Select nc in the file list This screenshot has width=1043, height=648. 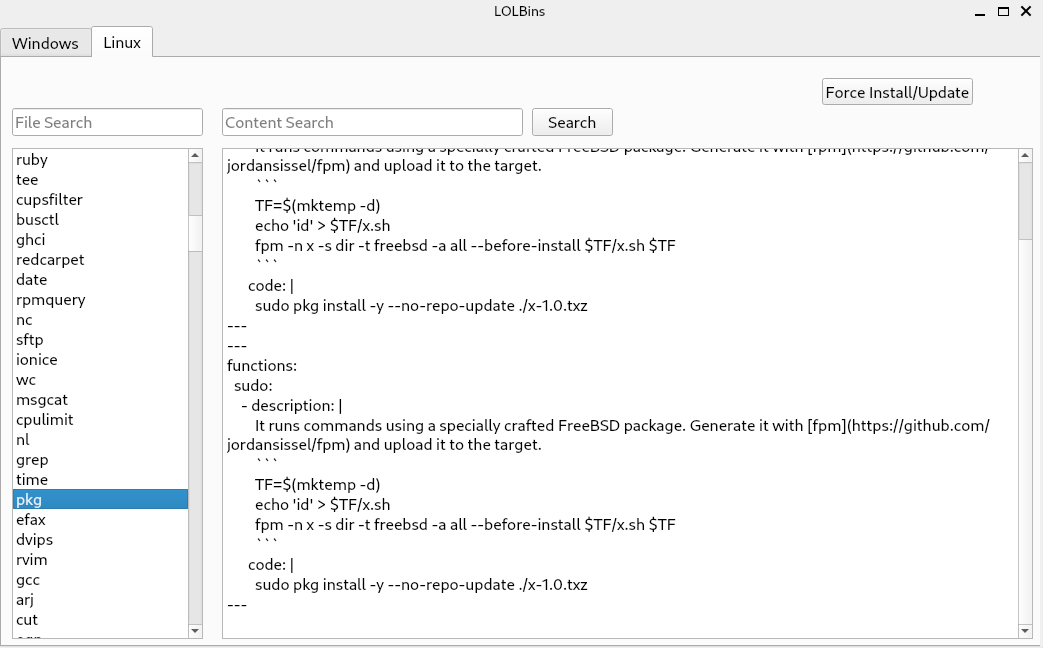coord(100,320)
